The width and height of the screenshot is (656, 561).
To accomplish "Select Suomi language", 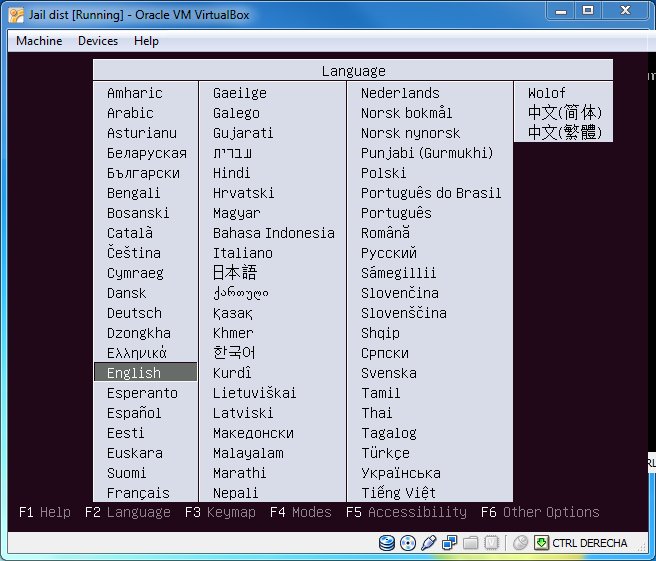I will pyautogui.click(x=126, y=473).
